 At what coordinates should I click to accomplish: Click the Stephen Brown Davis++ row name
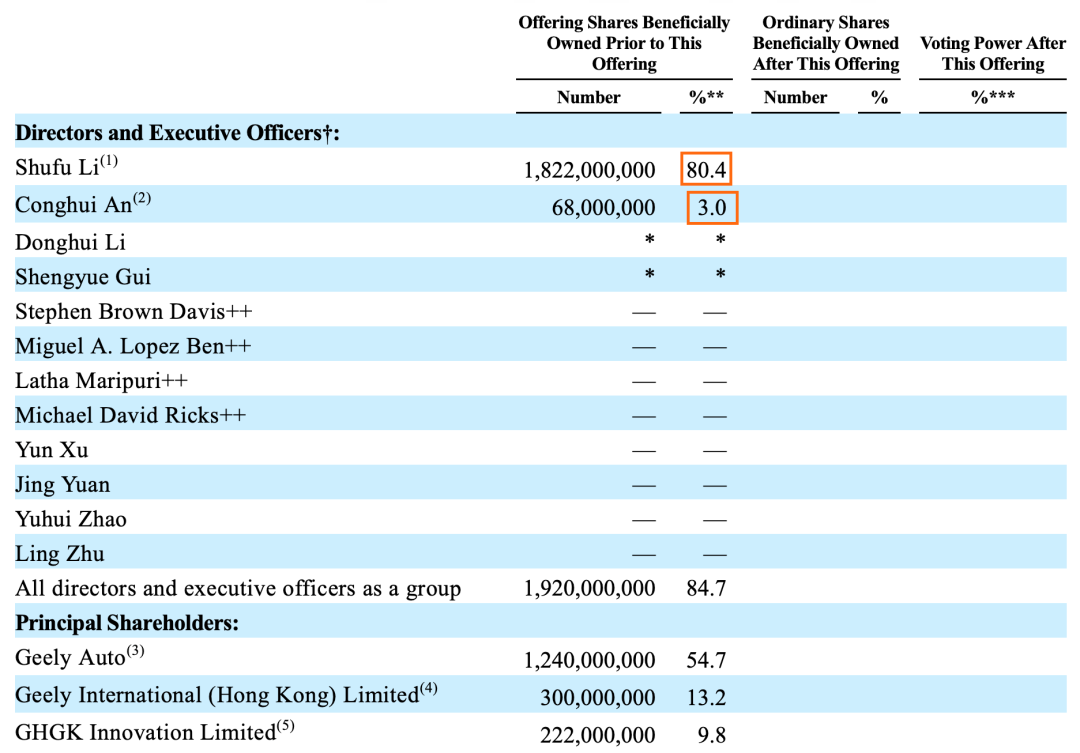133,311
